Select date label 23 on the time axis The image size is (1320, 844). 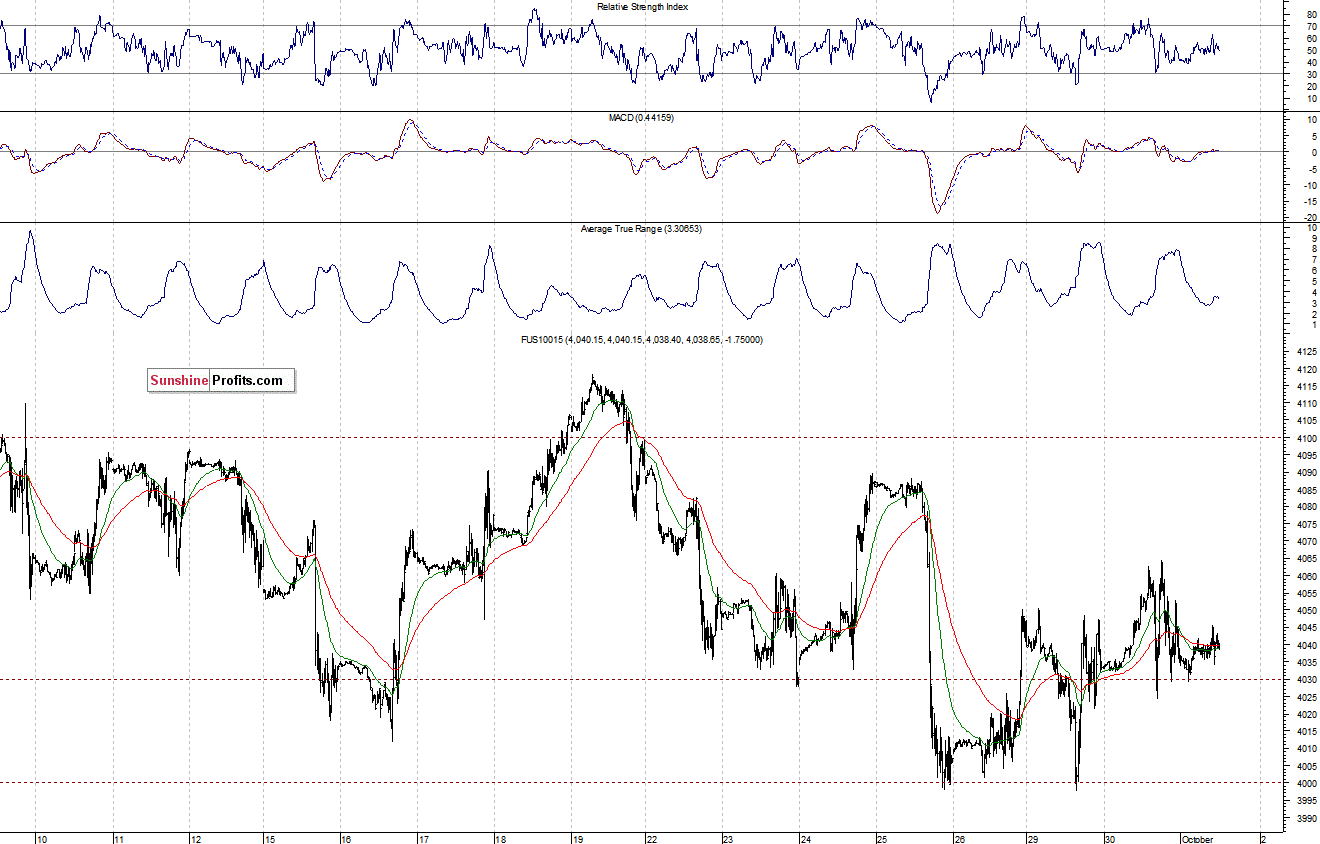(729, 839)
